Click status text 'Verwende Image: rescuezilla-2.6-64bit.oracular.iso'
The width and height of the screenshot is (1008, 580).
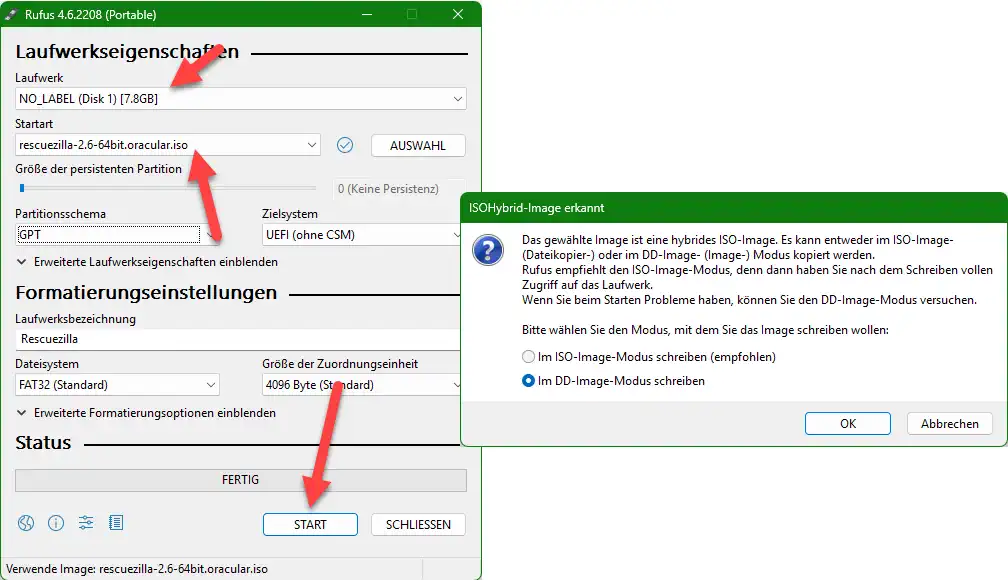[x=137, y=569]
